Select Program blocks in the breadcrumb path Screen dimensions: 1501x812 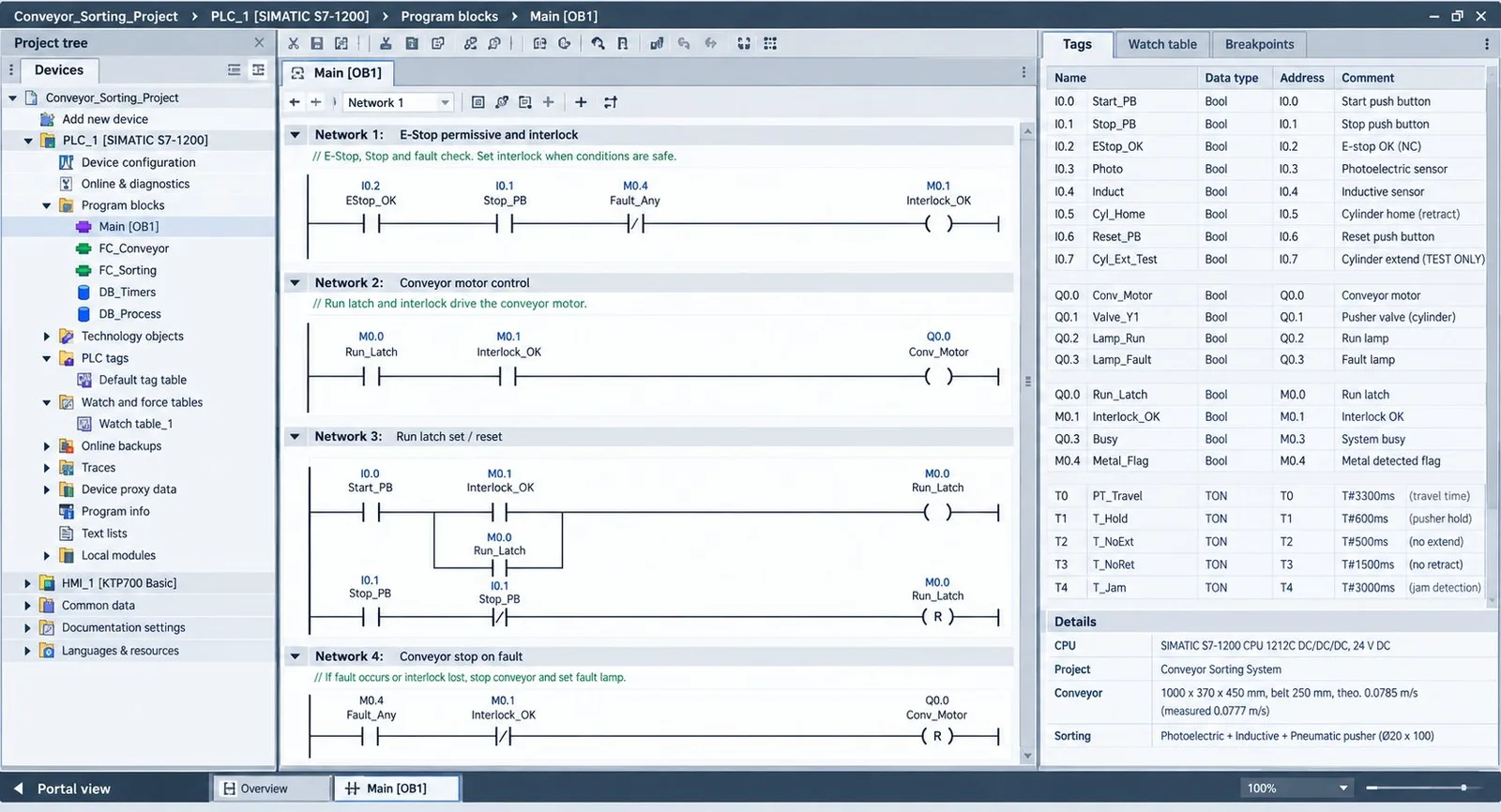(449, 16)
